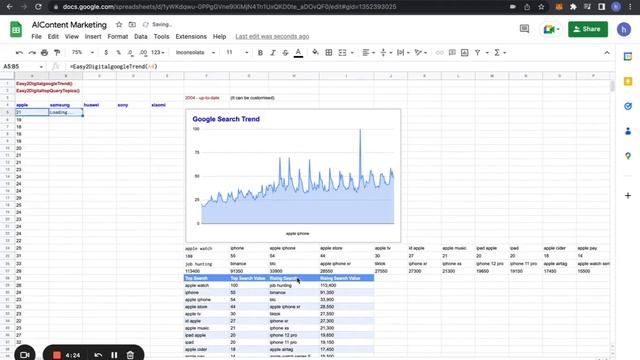640x360 pixels.
Task: Pause the screen recording
Action: click(114, 355)
